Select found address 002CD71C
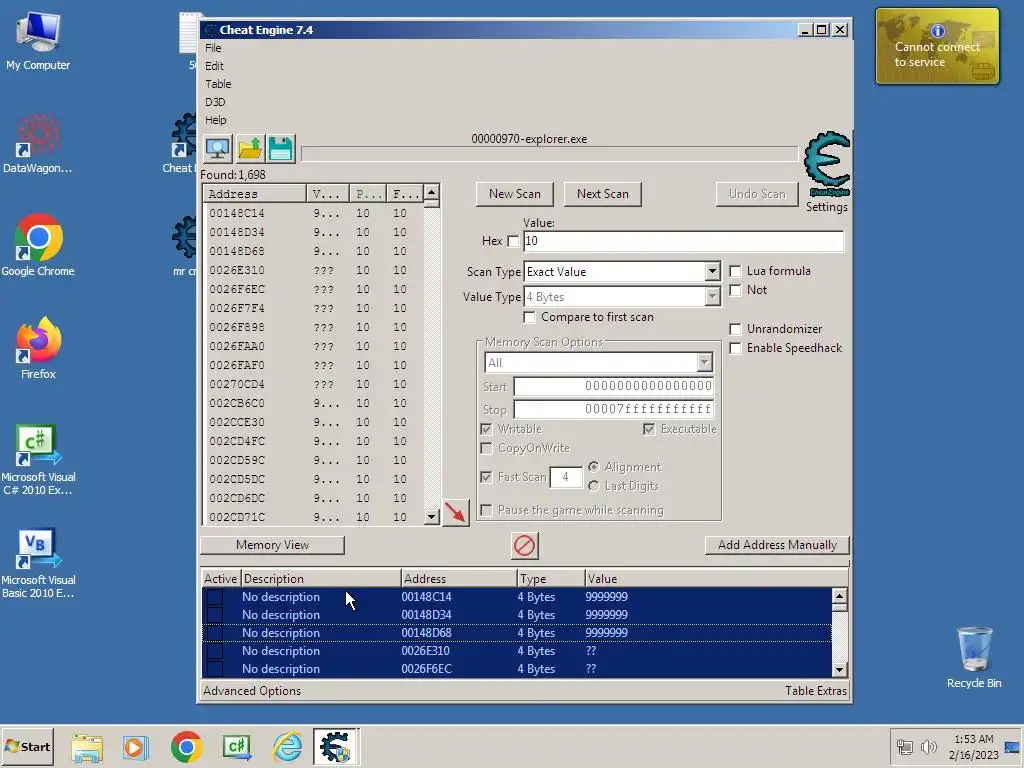Screen dimensions: 1024x768 pyautogui.click(x=312, y=517)
